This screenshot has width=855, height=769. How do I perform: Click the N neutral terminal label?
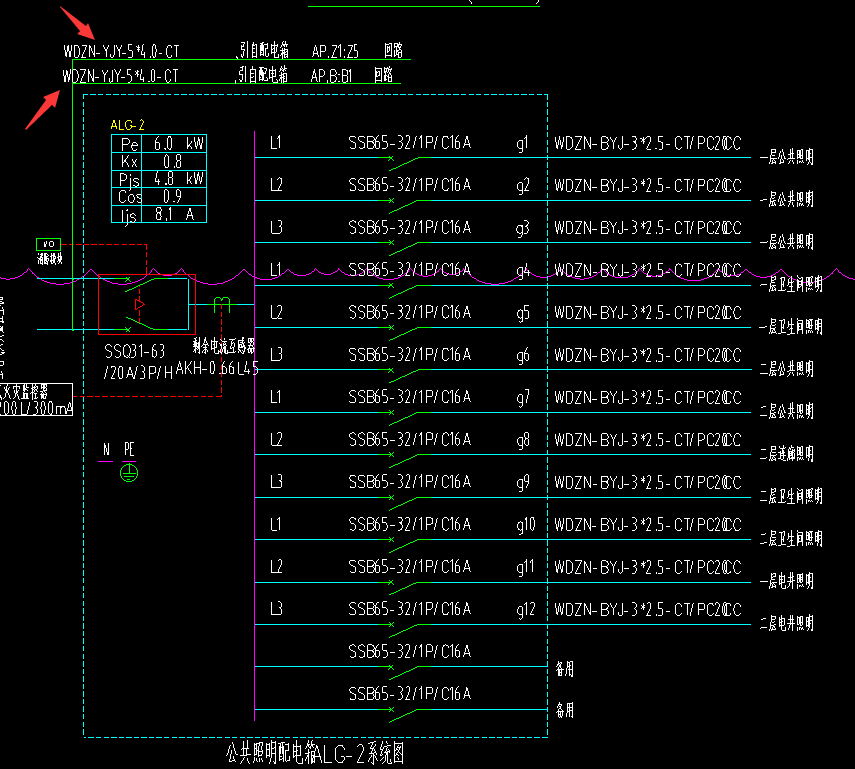(x=106, y=449)
